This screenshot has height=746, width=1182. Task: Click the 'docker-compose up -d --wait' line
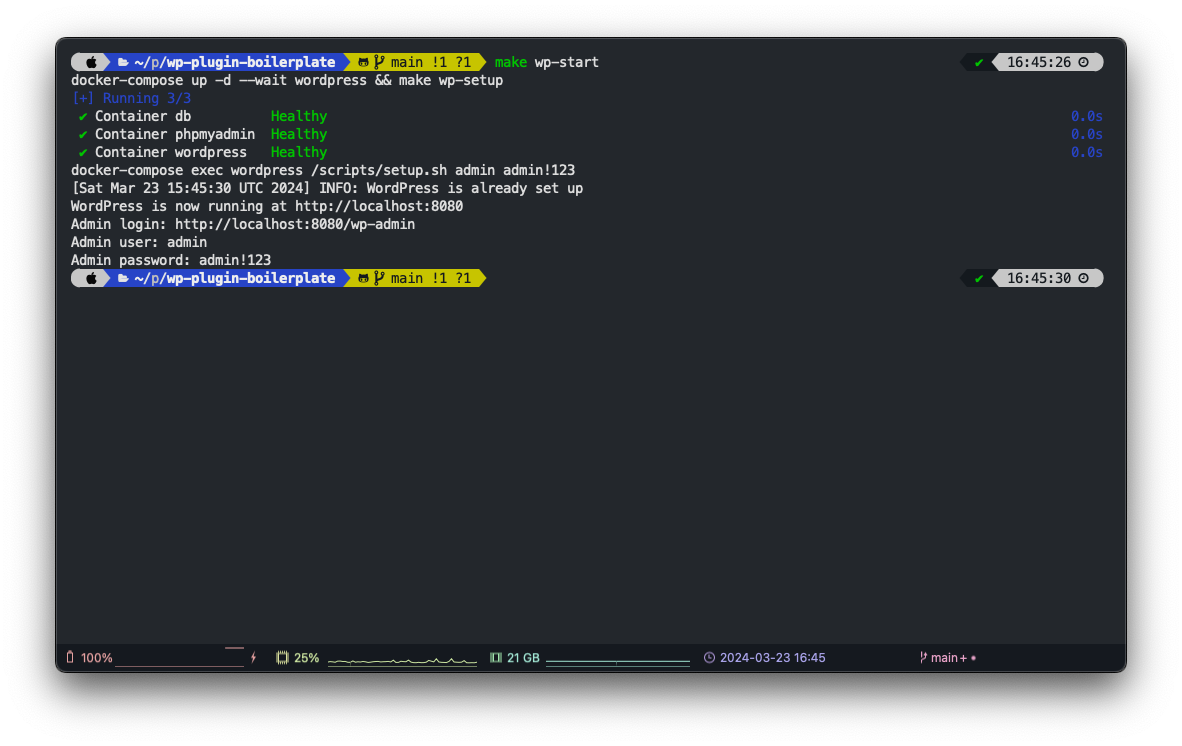point(286,81)
